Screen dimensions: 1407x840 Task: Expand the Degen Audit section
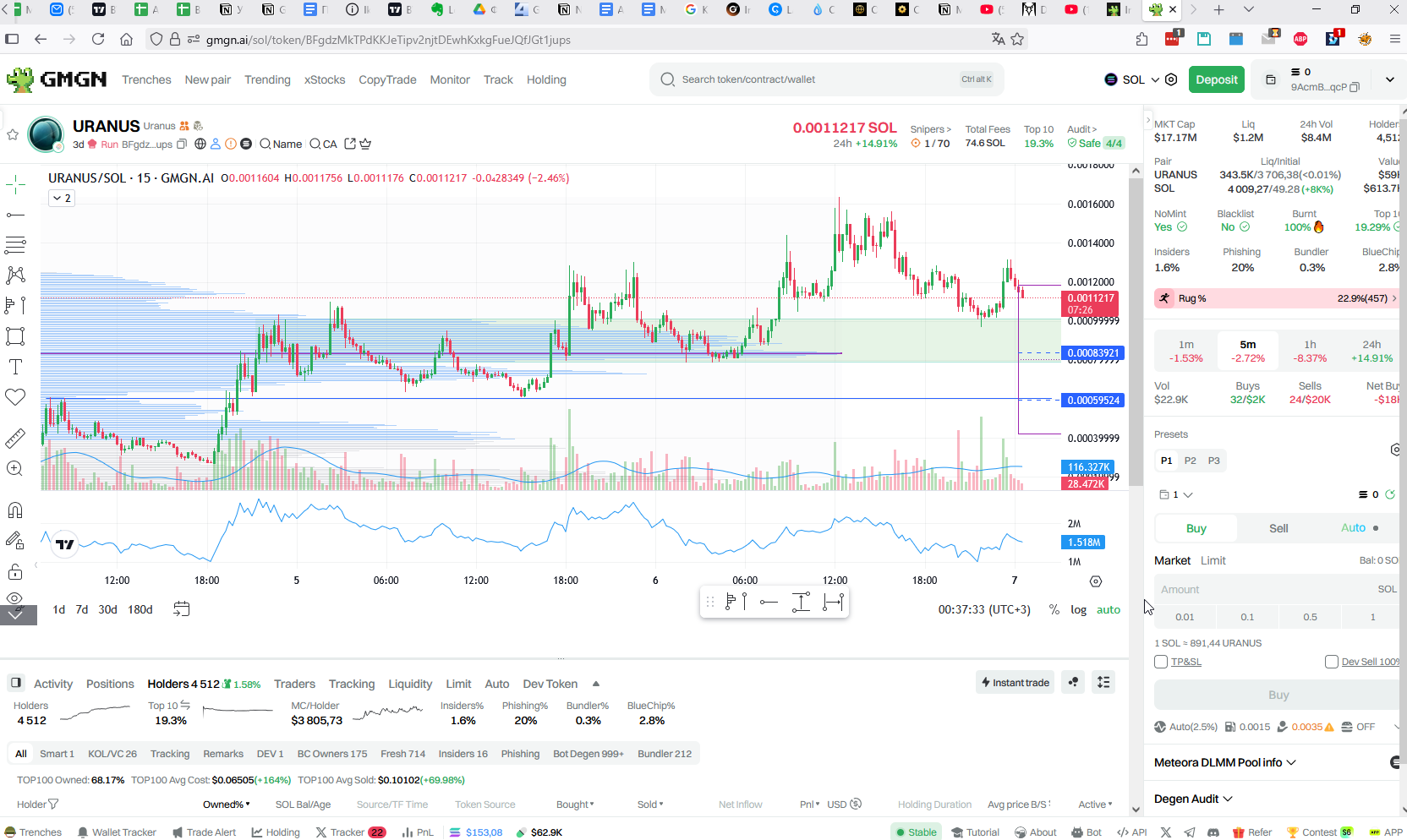coord(1193,799)
